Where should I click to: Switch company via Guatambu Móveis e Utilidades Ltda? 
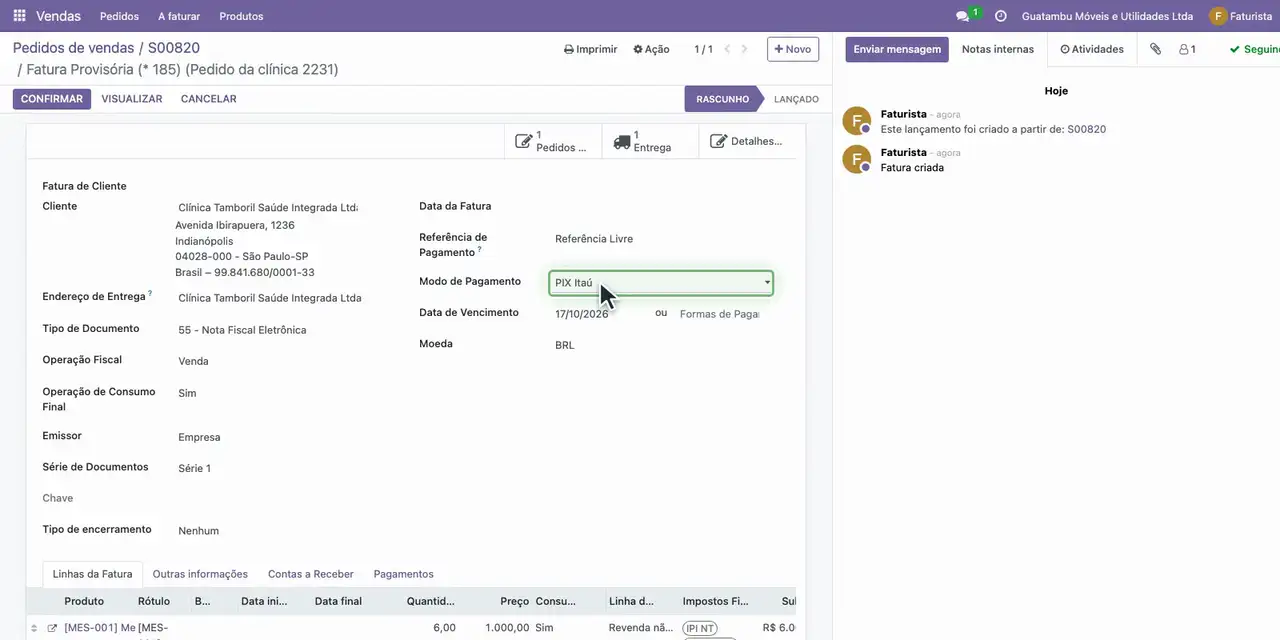[1107, 16]
